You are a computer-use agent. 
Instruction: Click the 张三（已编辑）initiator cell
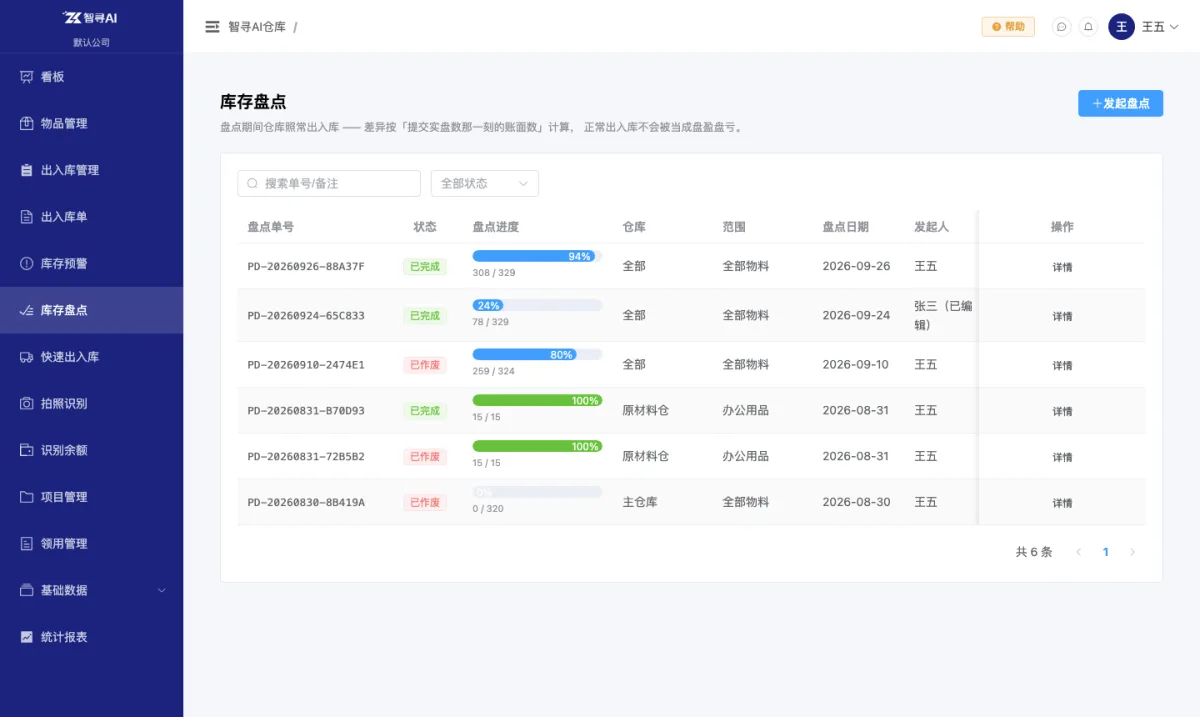point(943,315)
